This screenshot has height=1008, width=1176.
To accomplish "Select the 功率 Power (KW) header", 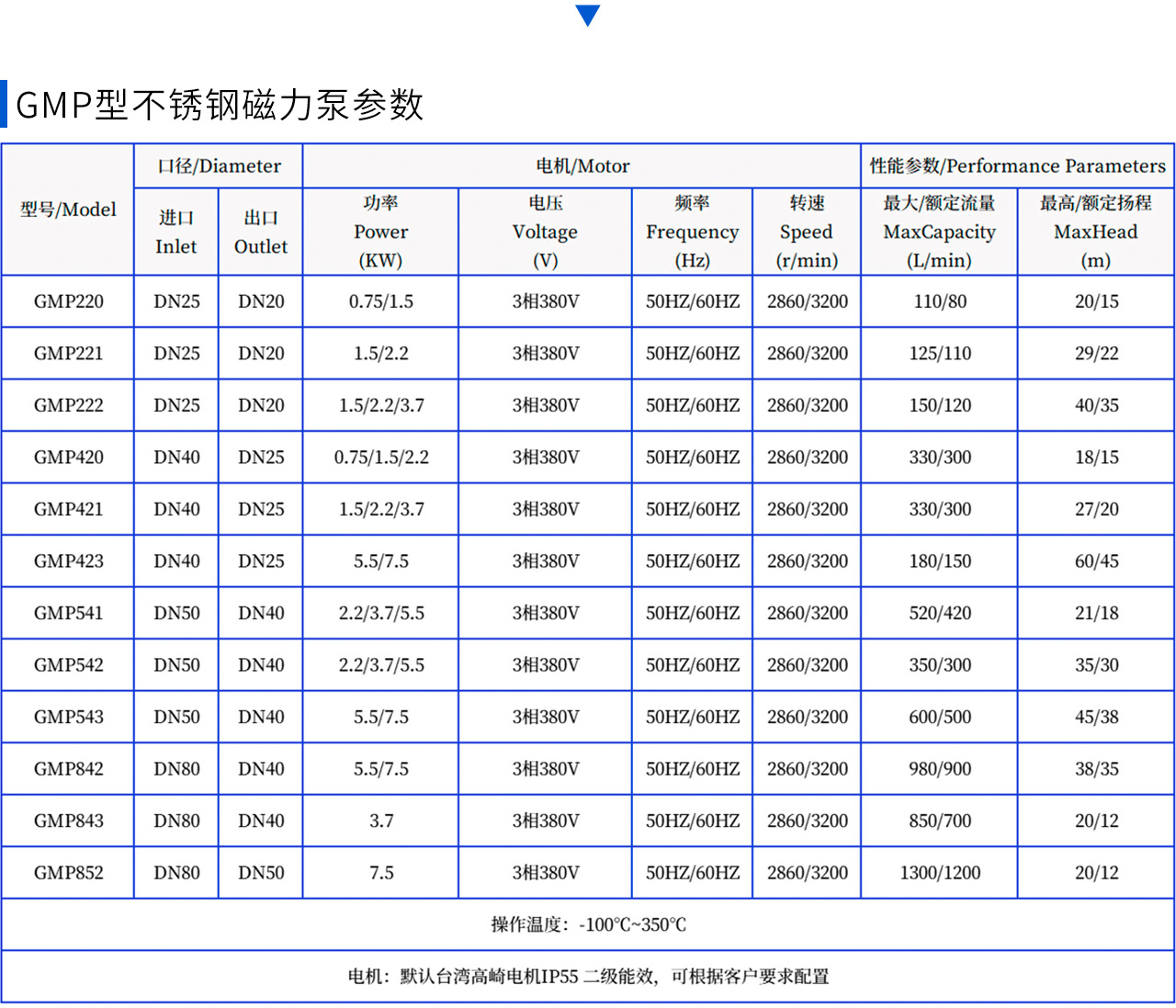I will pos(380,232).
